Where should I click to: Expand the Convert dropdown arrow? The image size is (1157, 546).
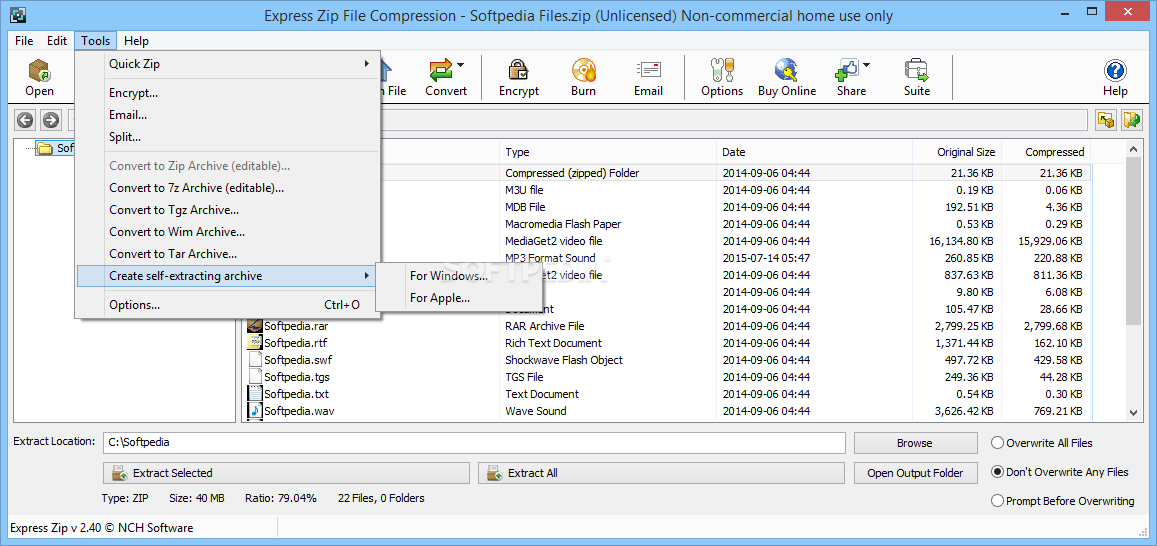[461, 65]
